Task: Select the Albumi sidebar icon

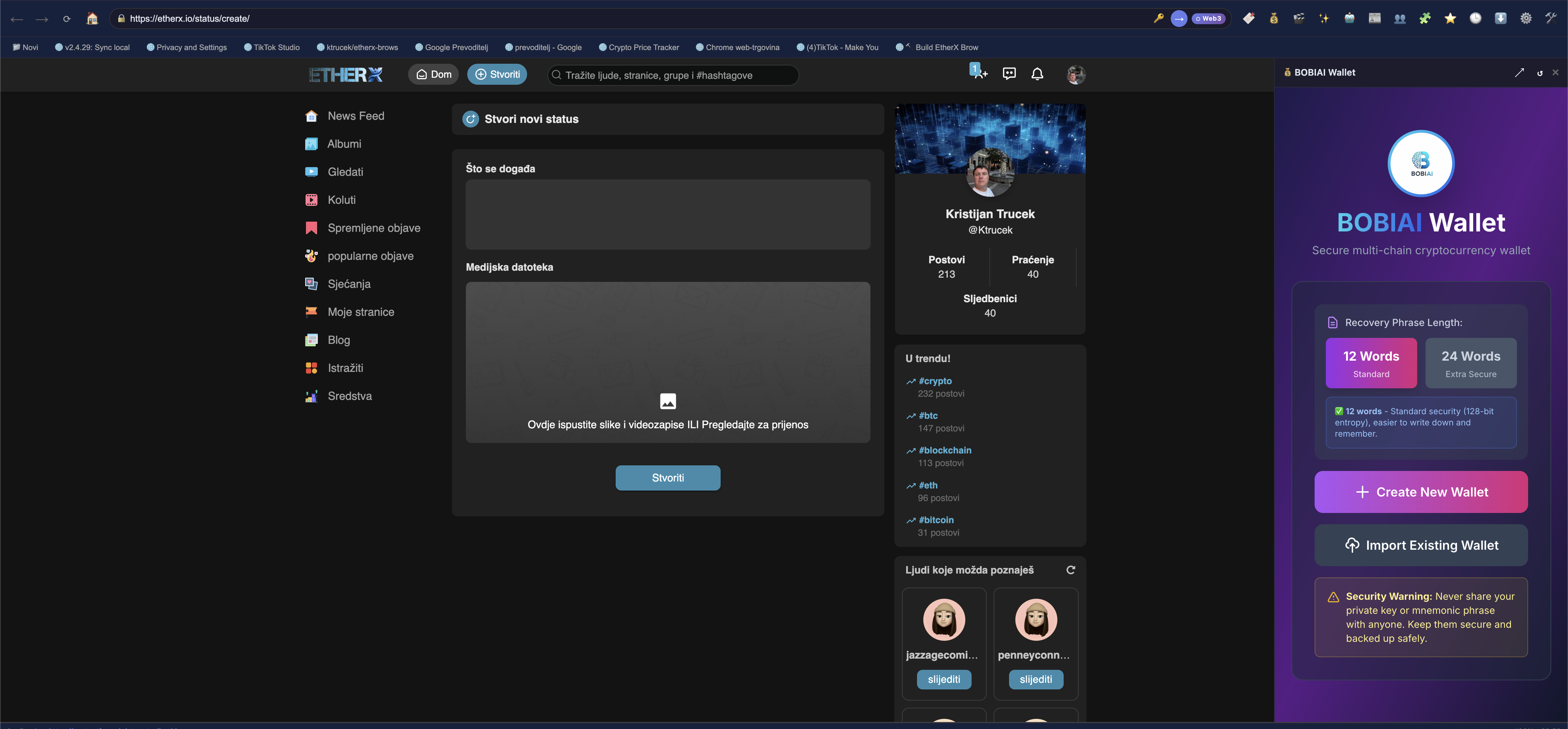Action: click(x=311, y=144)
